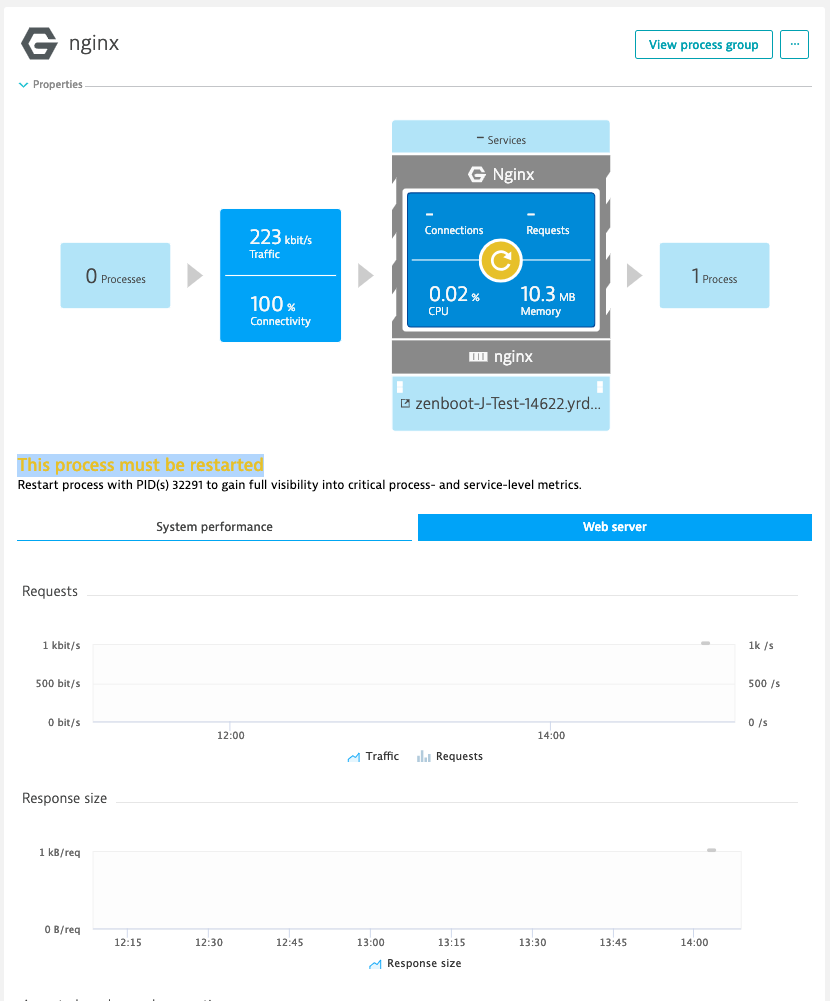Click the 1 Process outgoing tile
The width and height of the screenshot is (830, 1001).
point(714,276)
